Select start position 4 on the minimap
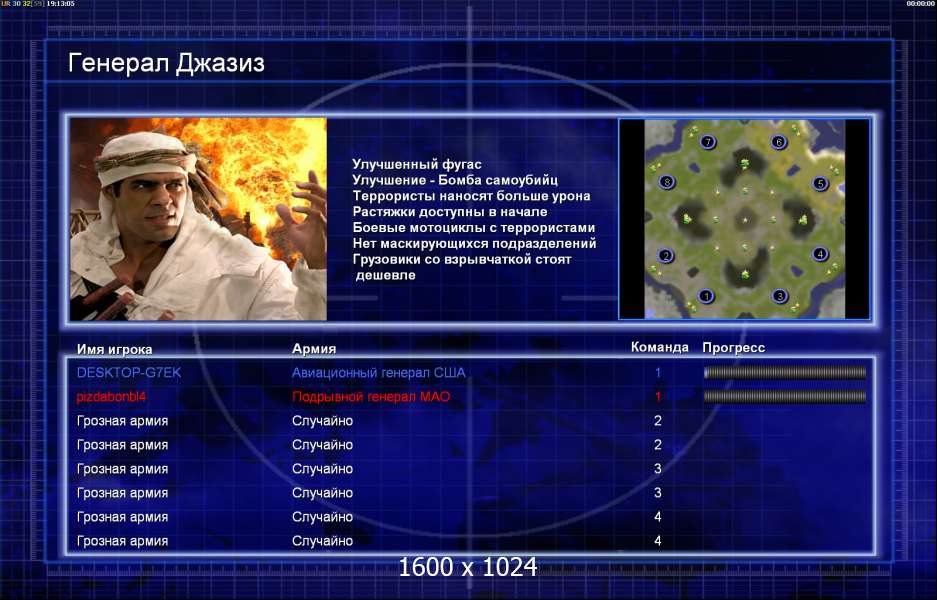The height and width of the screenshot is (600, 937). (x=820, y=254)
